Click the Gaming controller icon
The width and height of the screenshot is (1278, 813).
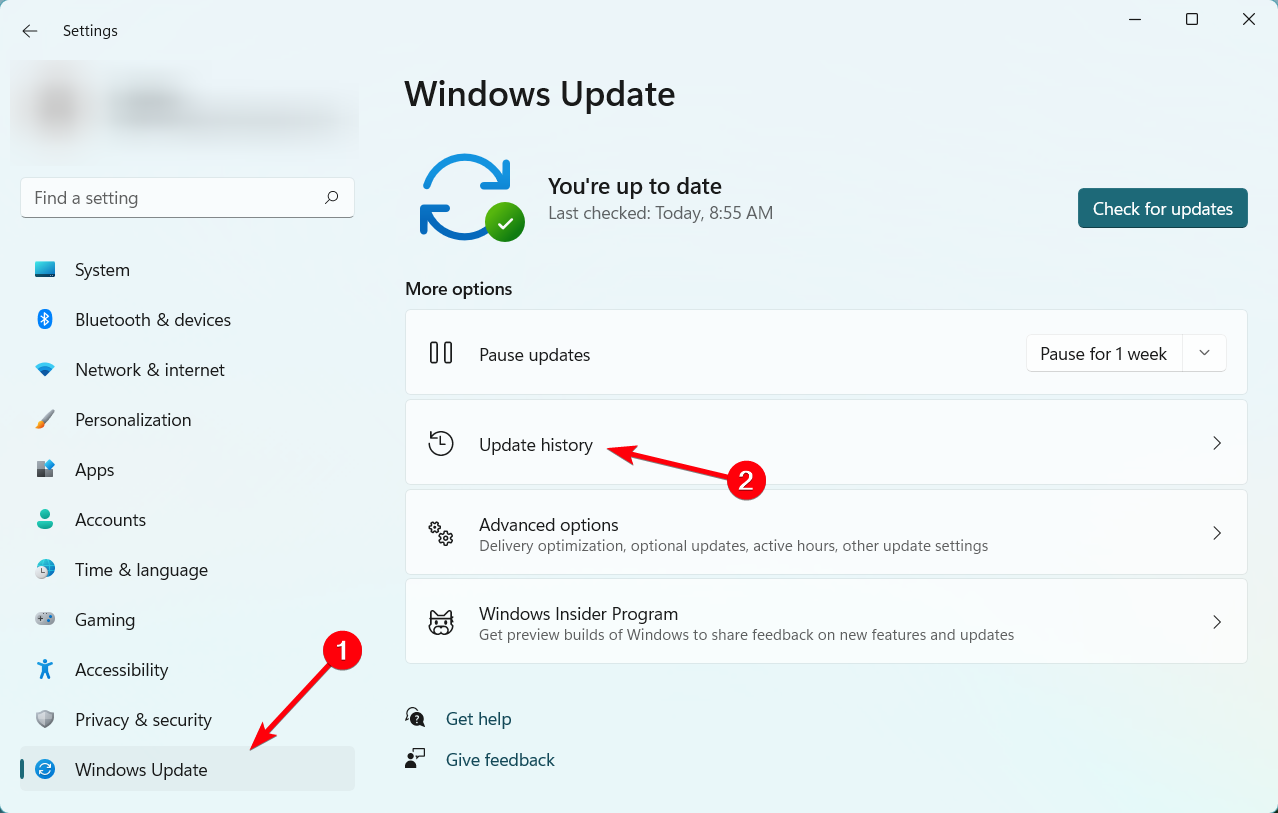tap(45, 620)
